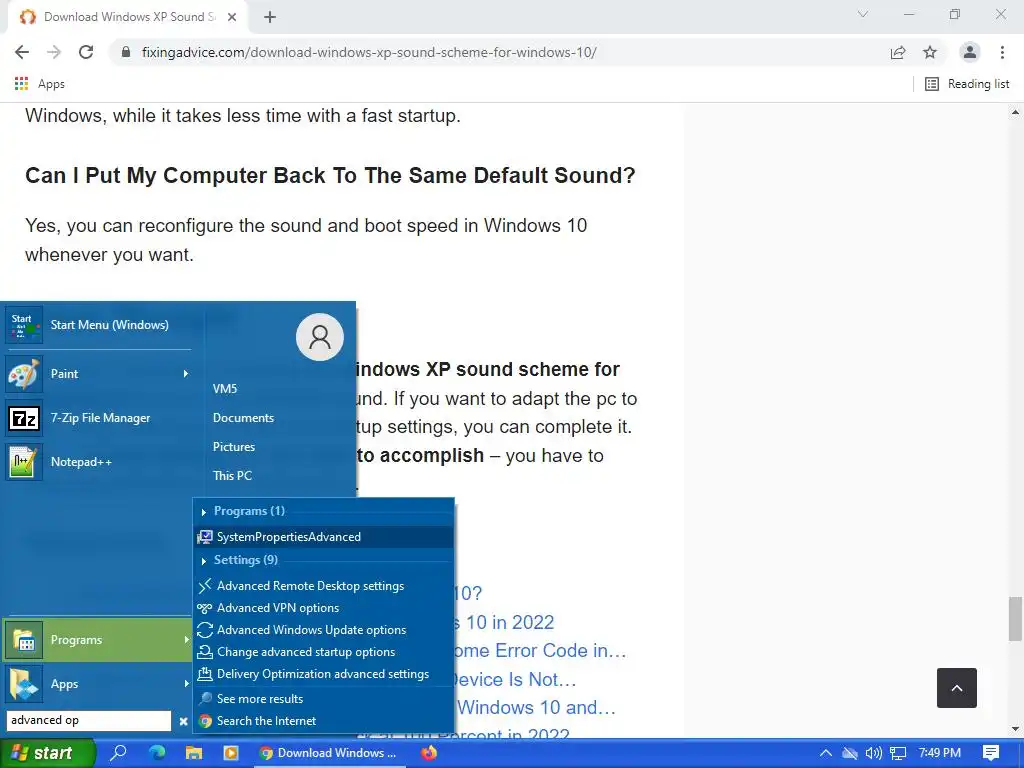This screenshot has width=1024, height=768.
Task: Open Delivery Optimization advanced settings
Action: (x=324, y=674)
